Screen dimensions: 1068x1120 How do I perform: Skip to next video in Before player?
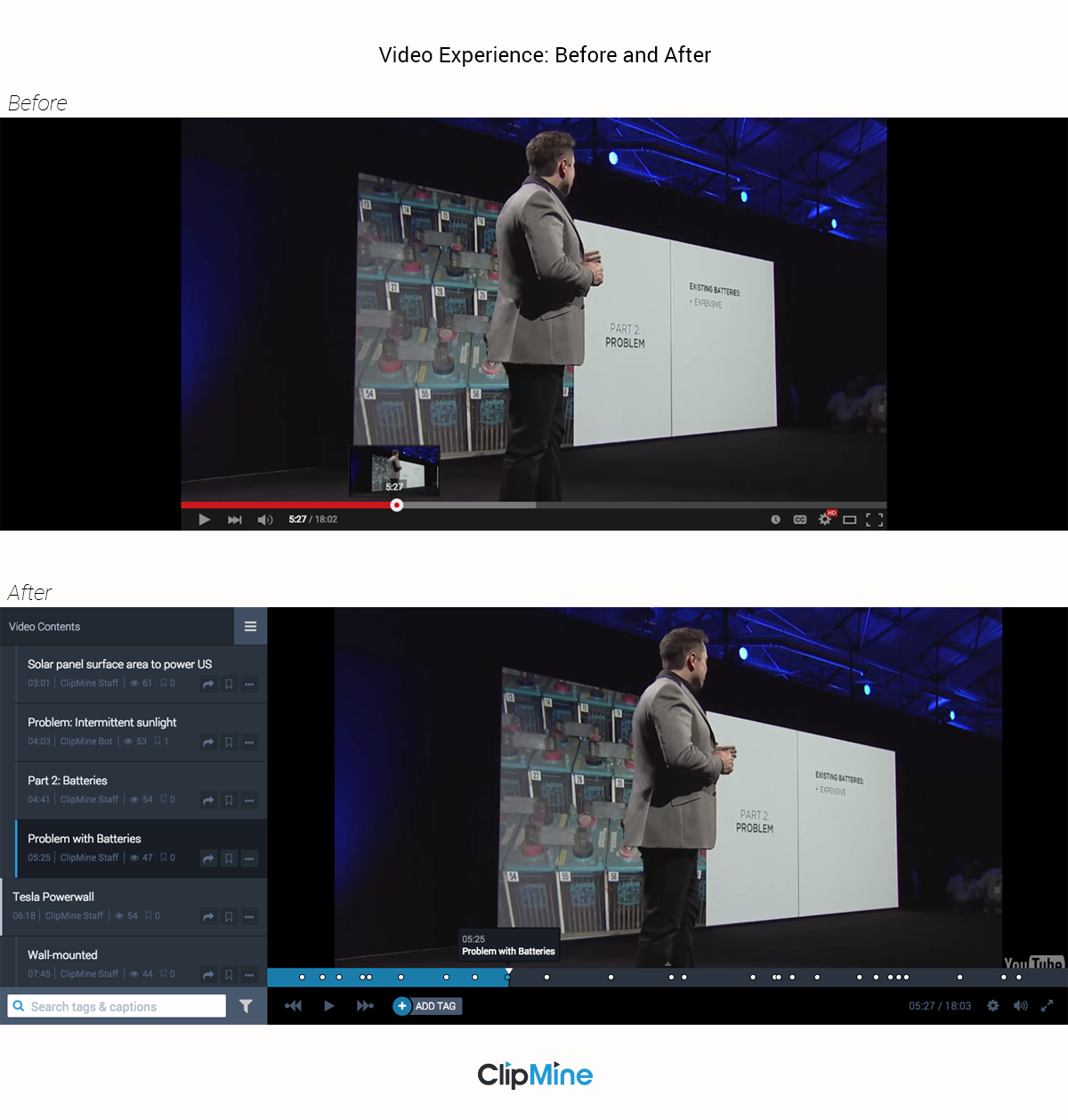coord(235,519)
